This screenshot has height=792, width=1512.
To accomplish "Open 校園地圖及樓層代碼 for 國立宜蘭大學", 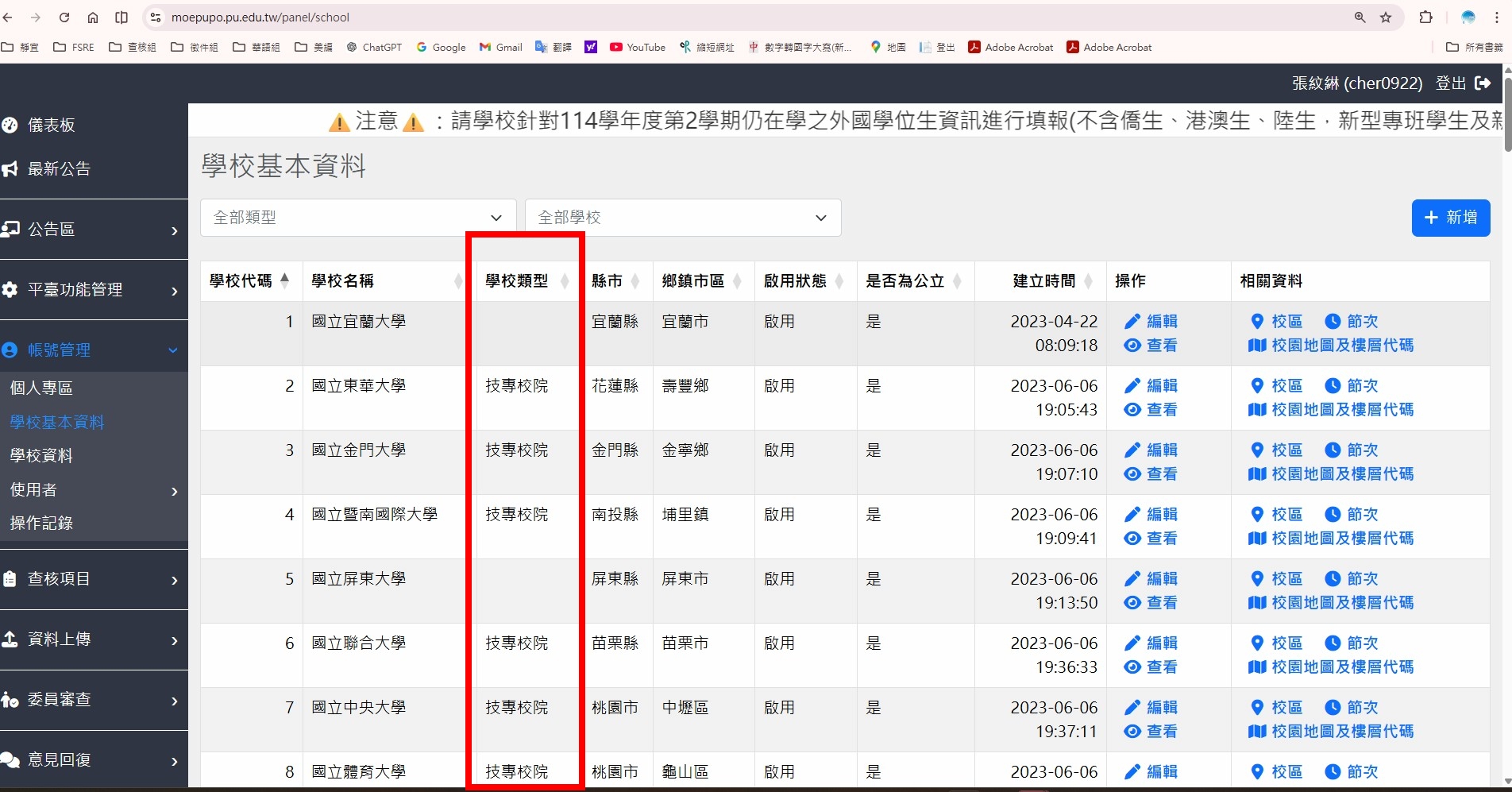I will pos(1331,346).
